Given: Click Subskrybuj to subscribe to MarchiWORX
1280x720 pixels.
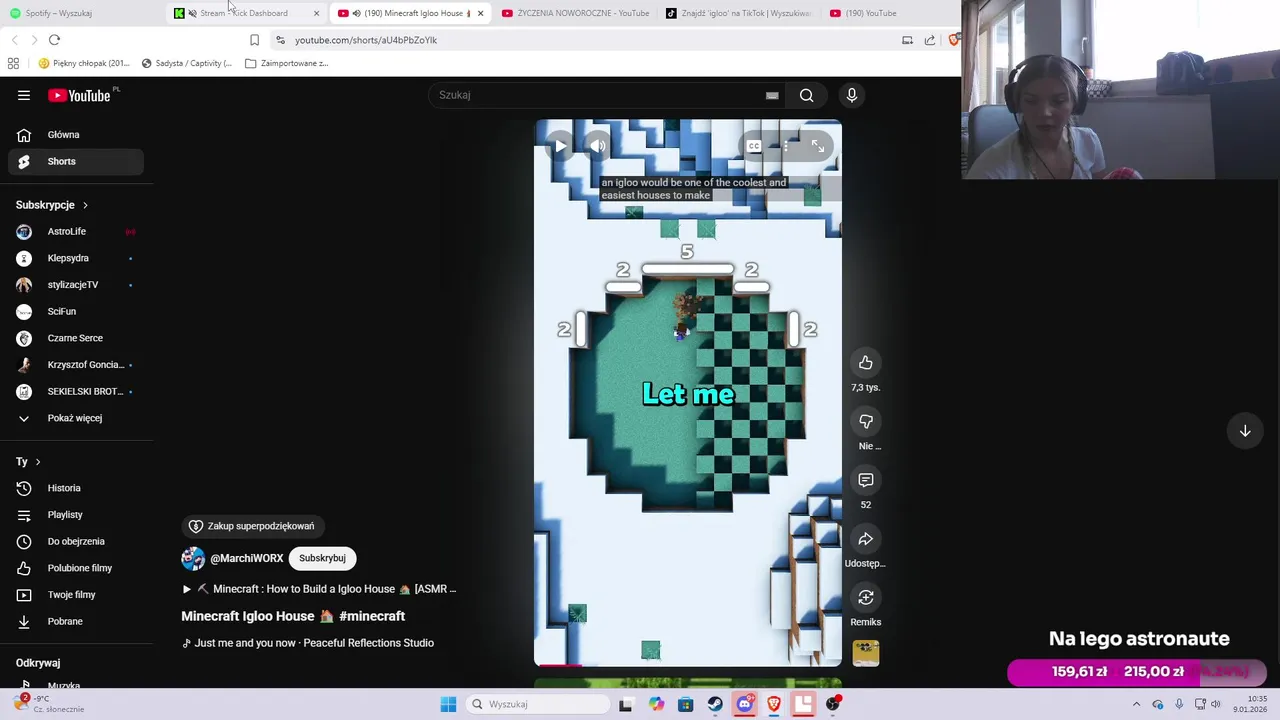Looking at the screenshot, I should pyautogui.click(x=322, y=558).
